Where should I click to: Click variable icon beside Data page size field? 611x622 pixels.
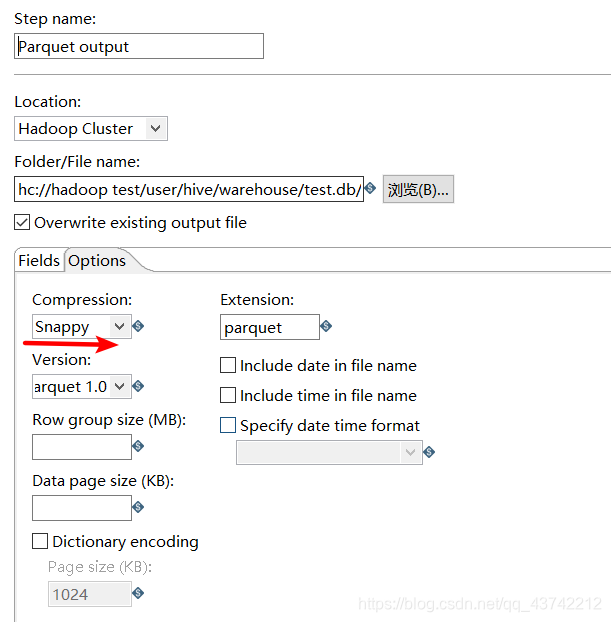click(x=138, y=507)
